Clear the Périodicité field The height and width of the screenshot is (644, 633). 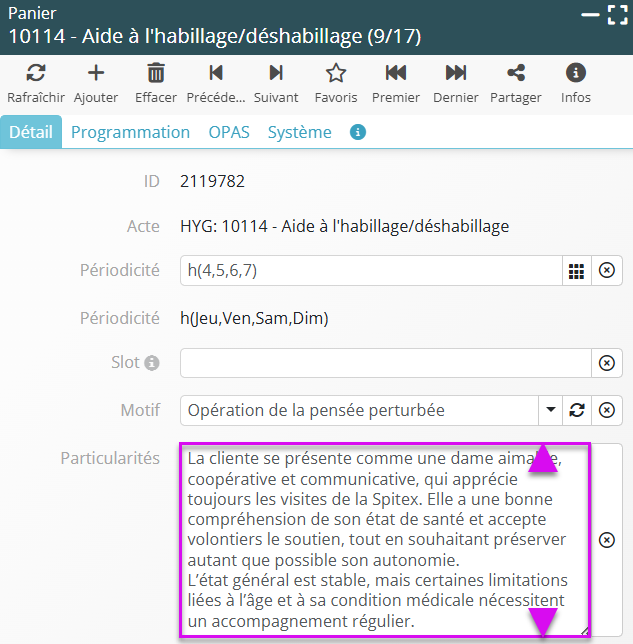point(606,271)
